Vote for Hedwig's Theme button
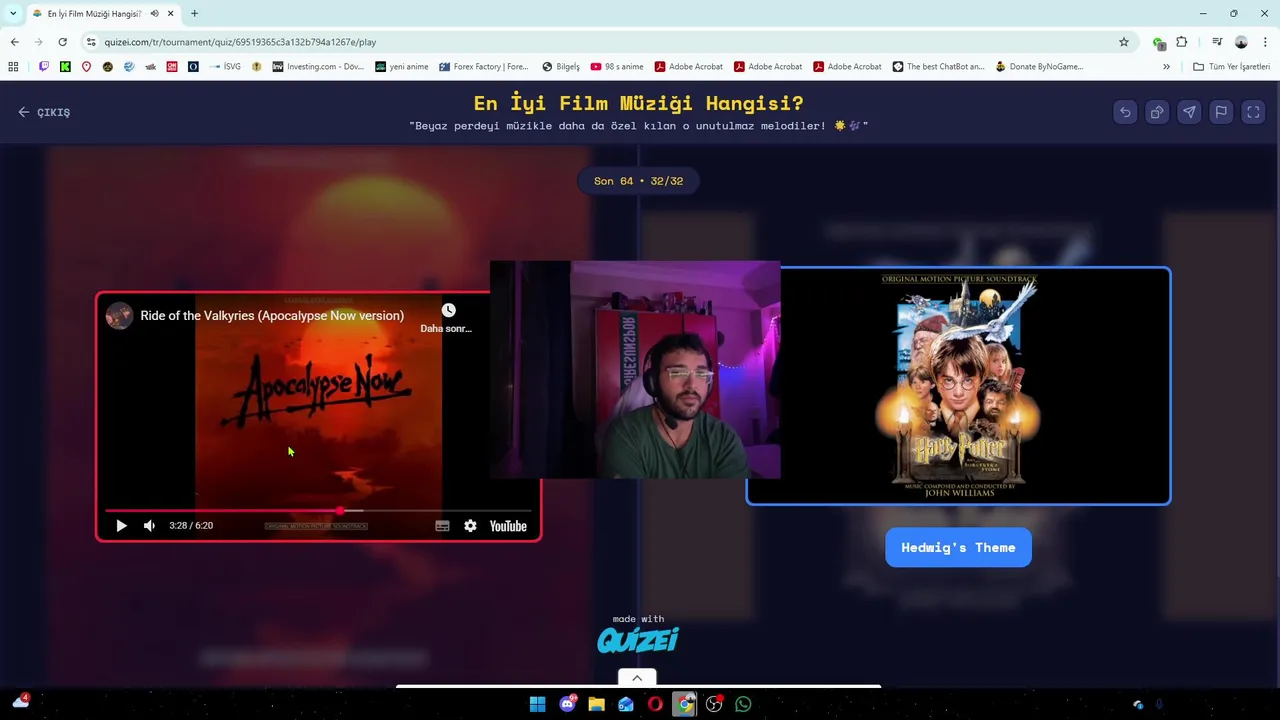 click(x=958, y=548)
